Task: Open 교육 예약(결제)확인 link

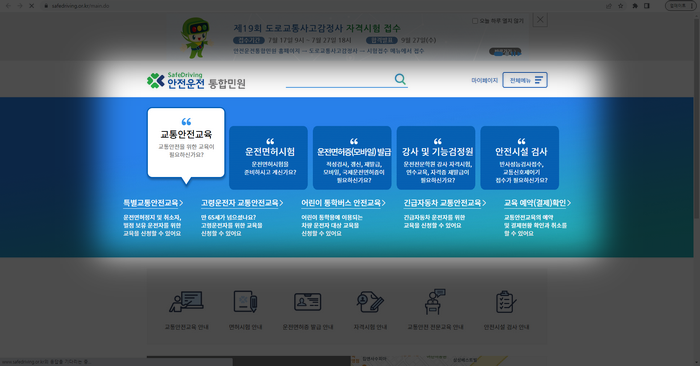Action: point(538,203)
